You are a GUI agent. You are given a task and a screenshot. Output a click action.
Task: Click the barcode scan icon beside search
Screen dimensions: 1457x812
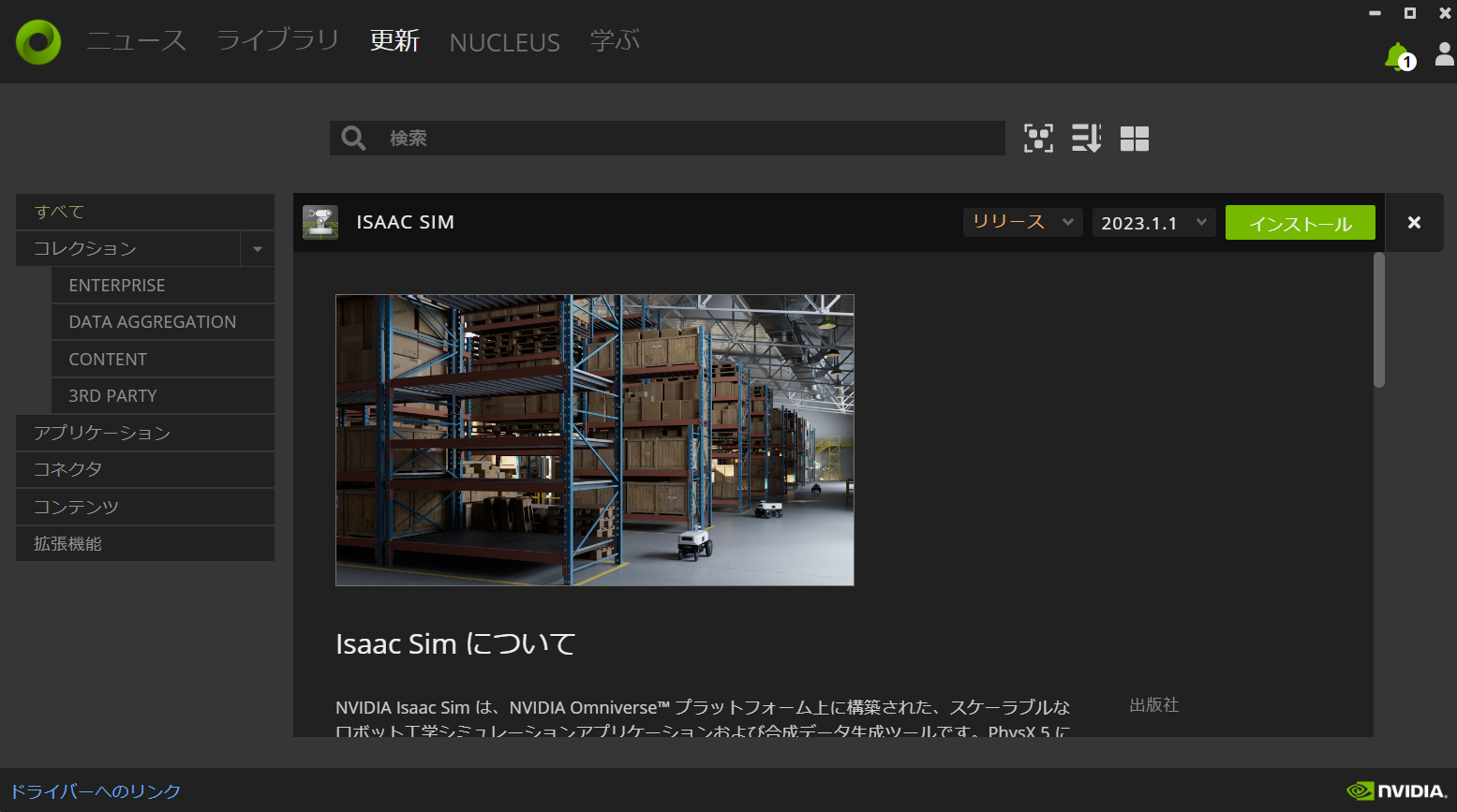coord(1038,138)
